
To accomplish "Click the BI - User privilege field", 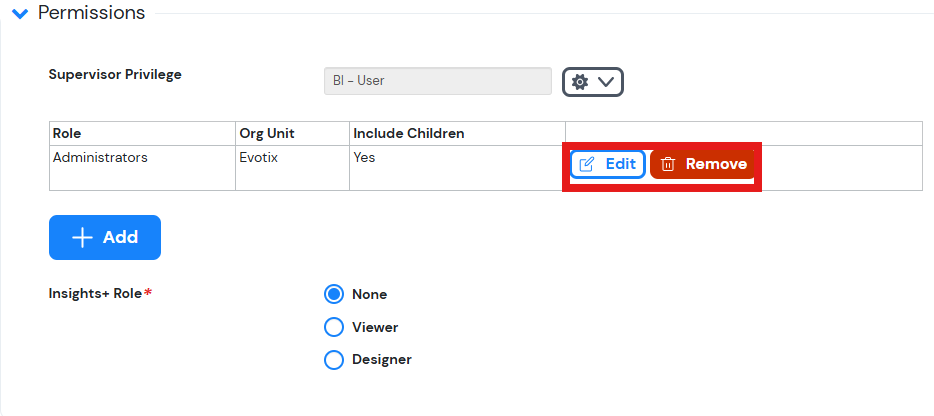I will pyautogui.click(x=438, y=81).
